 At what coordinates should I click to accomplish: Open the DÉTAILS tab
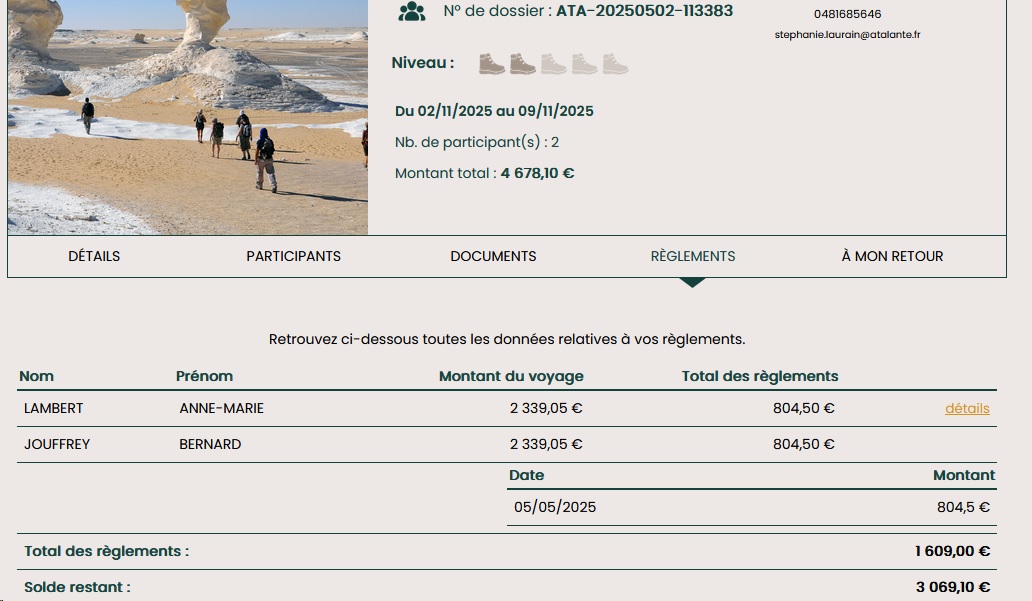coord(94,256)
